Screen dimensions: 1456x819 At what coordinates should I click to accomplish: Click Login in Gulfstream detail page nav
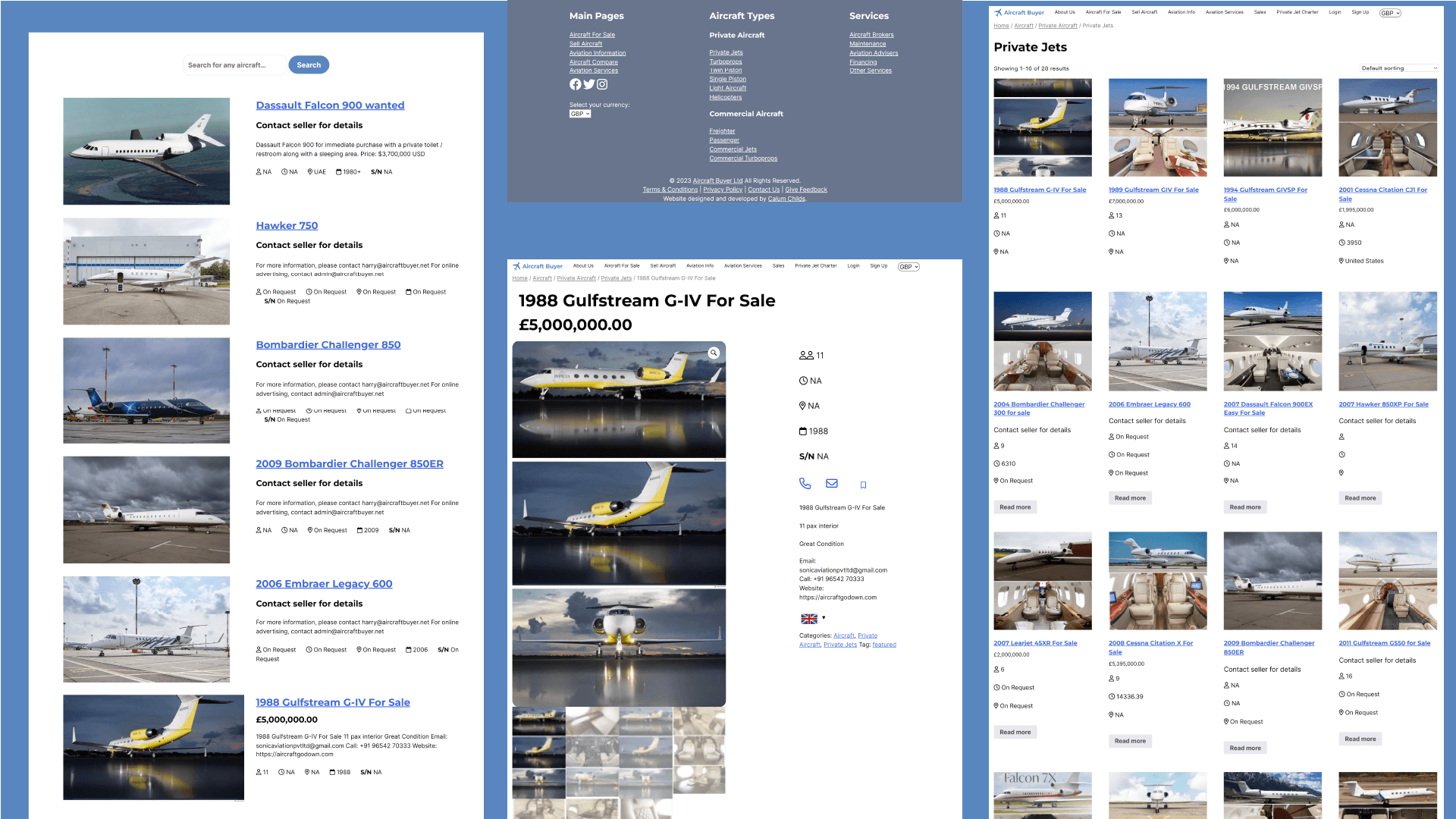854,266
